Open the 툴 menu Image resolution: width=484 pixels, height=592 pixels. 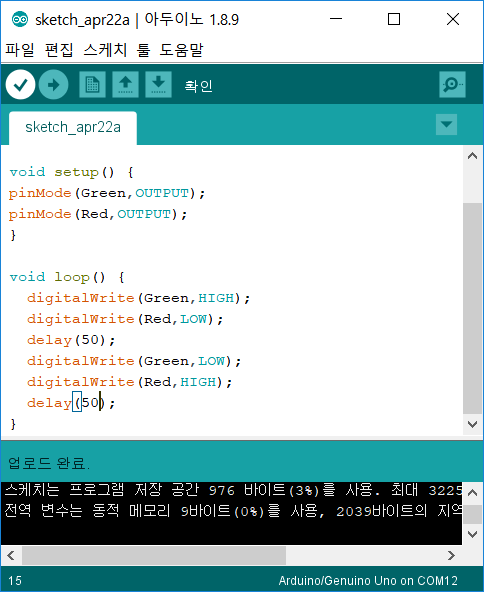click(x=143, y=50)
